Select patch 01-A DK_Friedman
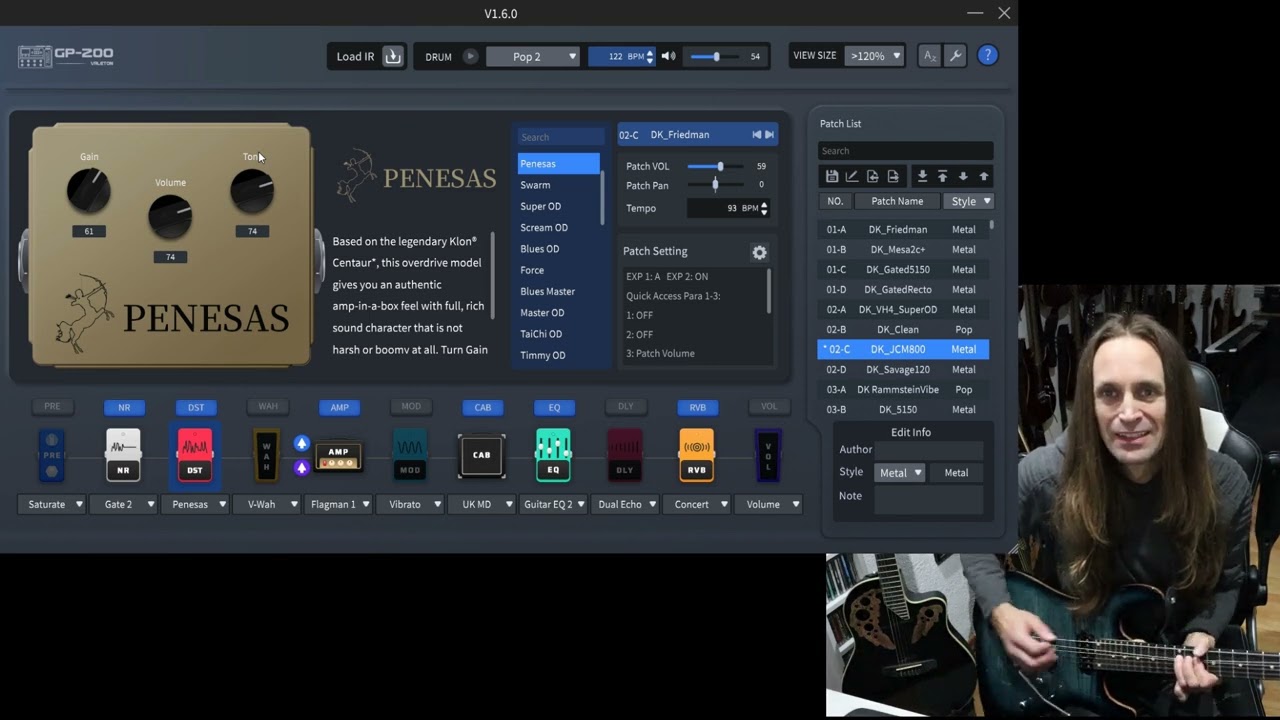This screenshot has height=720, width=1280. 903,229
